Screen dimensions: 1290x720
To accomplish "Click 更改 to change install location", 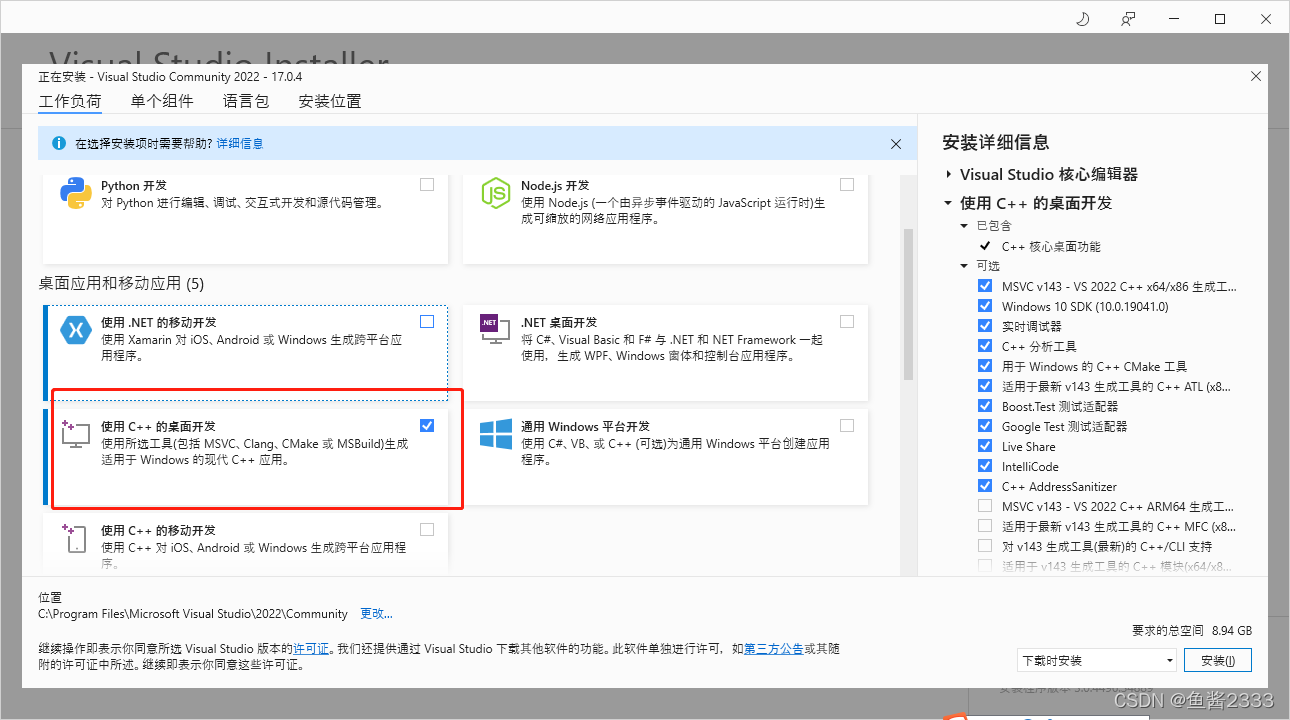I will [x=376, y=614].
